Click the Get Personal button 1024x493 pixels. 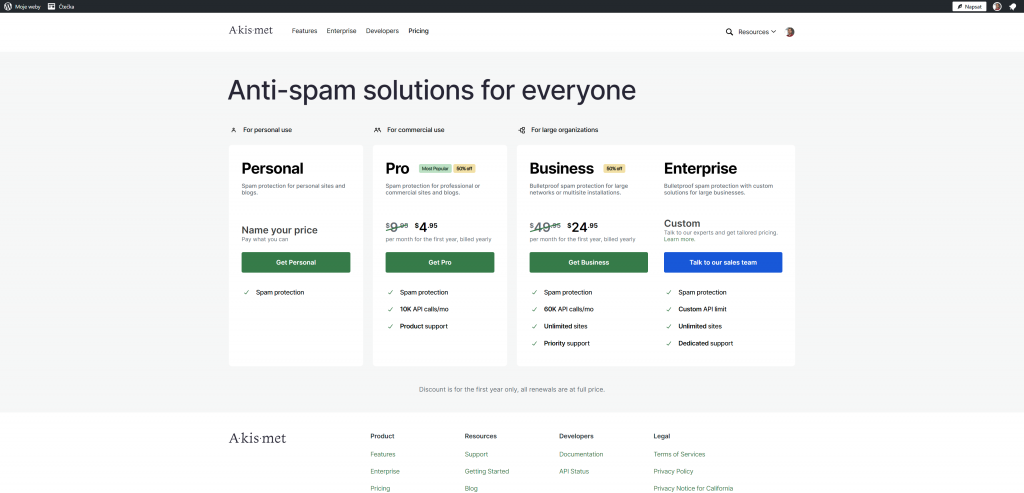(296, 262)
